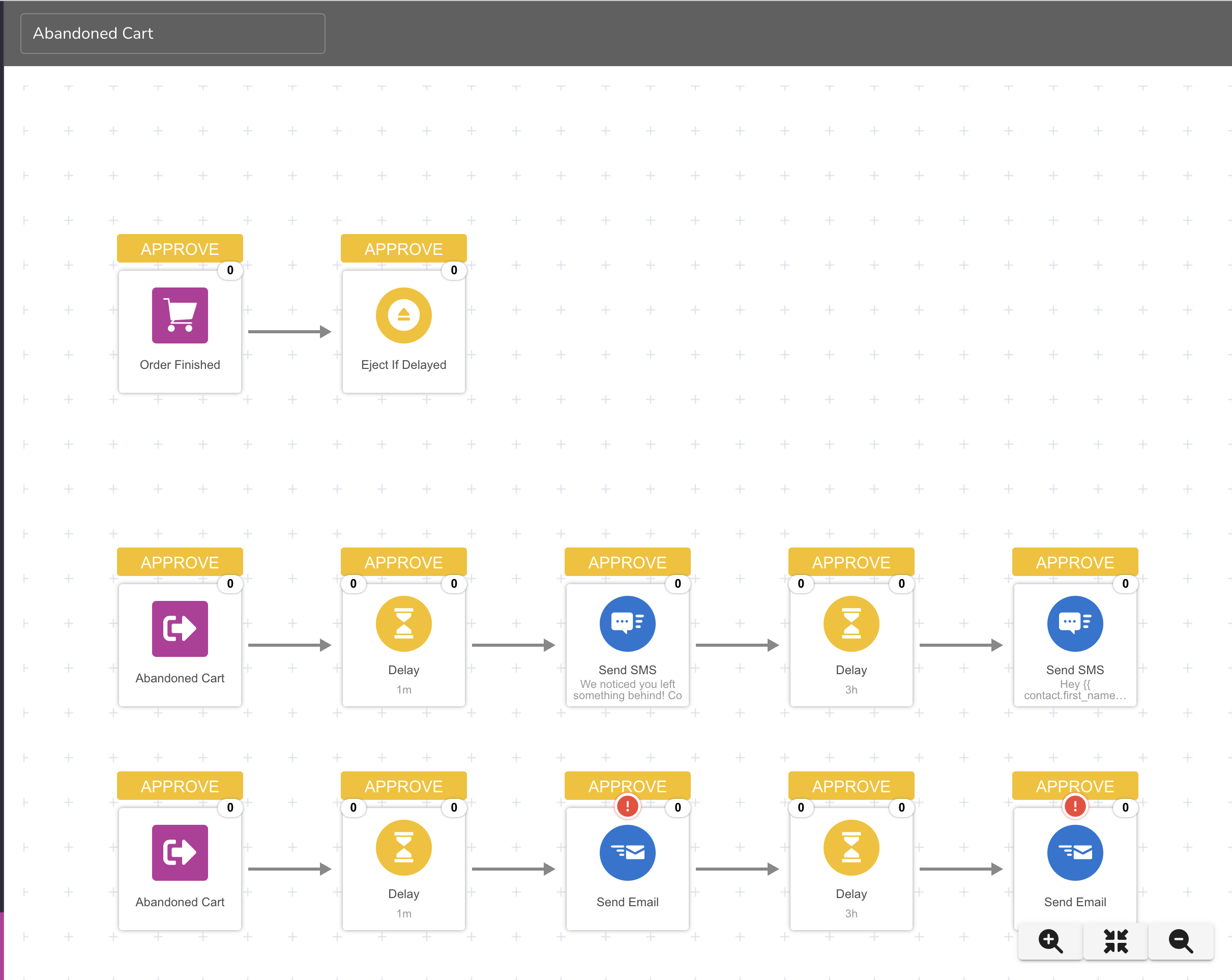Screen dimensions: 1232x980
Task: Click the 'We noticed you left' SMS icon
Action: pos(627,623)
